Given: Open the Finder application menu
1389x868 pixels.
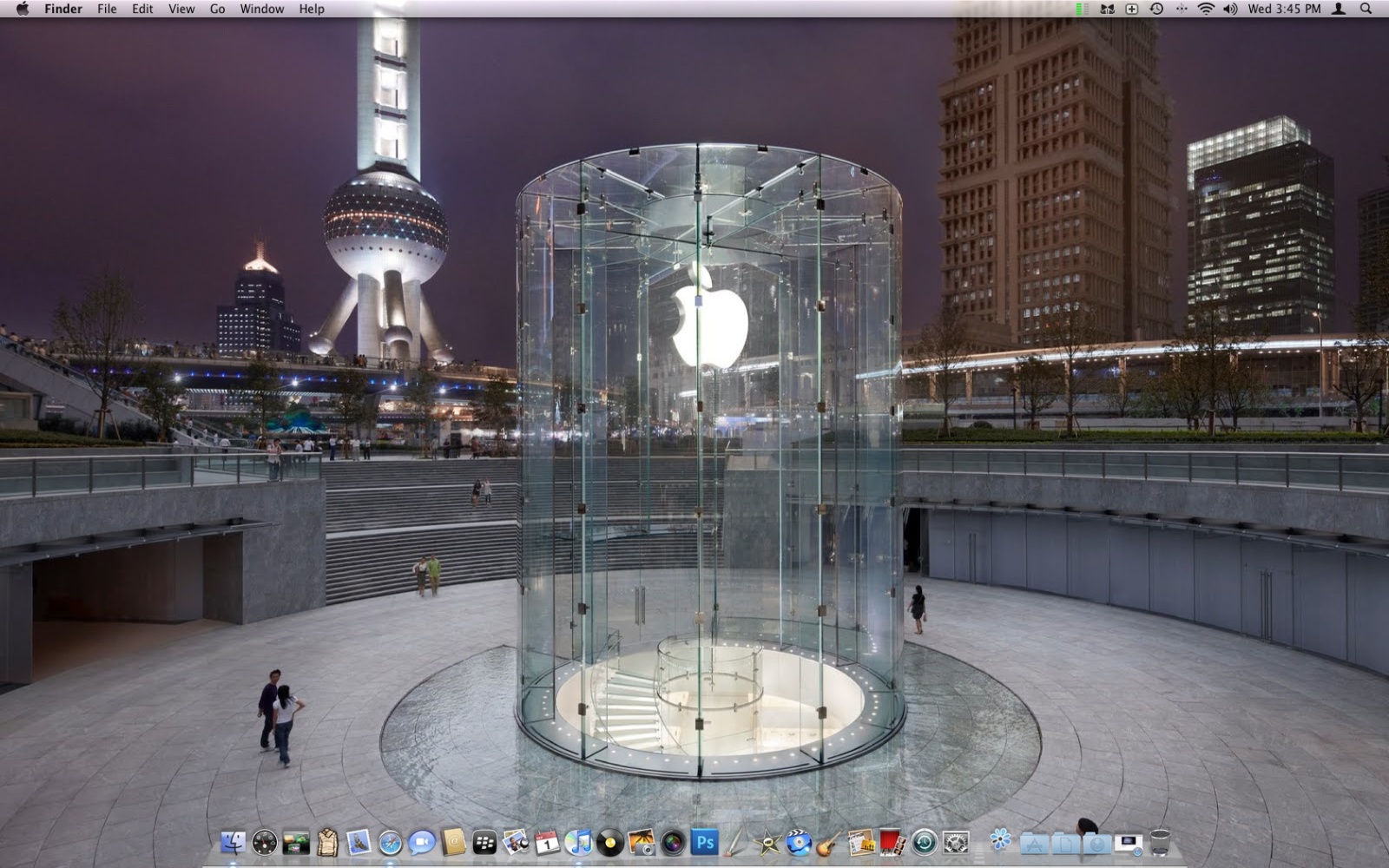Looking at the screenshot, I should [63, 9].
